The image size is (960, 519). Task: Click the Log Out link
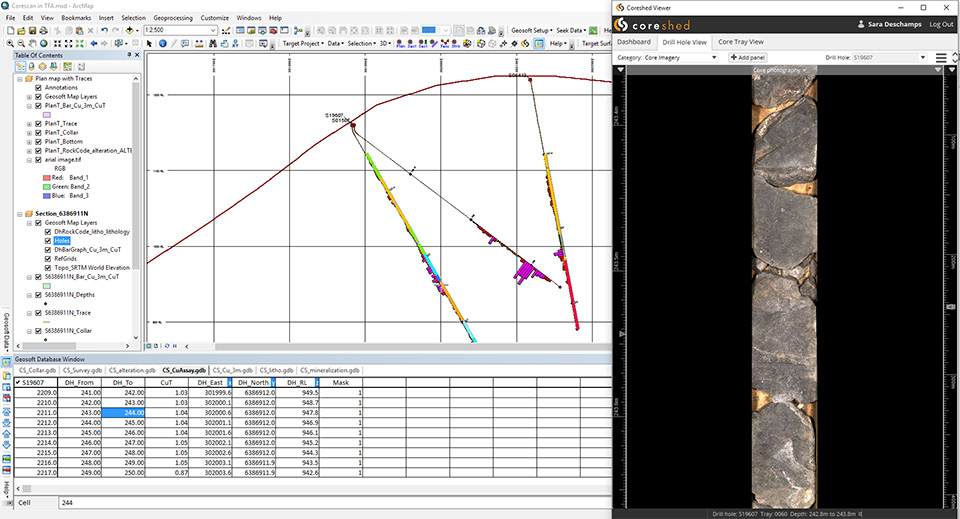pyautogui.click(x=941, y=23)
